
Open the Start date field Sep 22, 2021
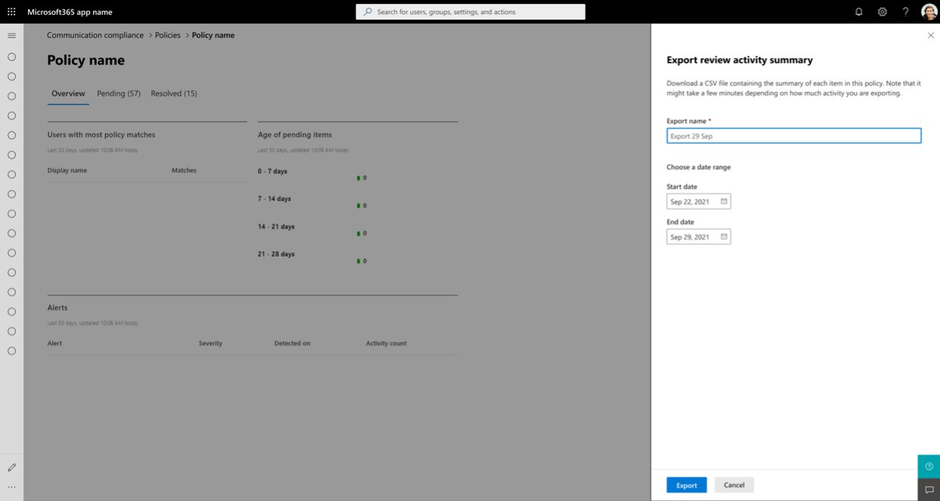(x=698, y=201)
